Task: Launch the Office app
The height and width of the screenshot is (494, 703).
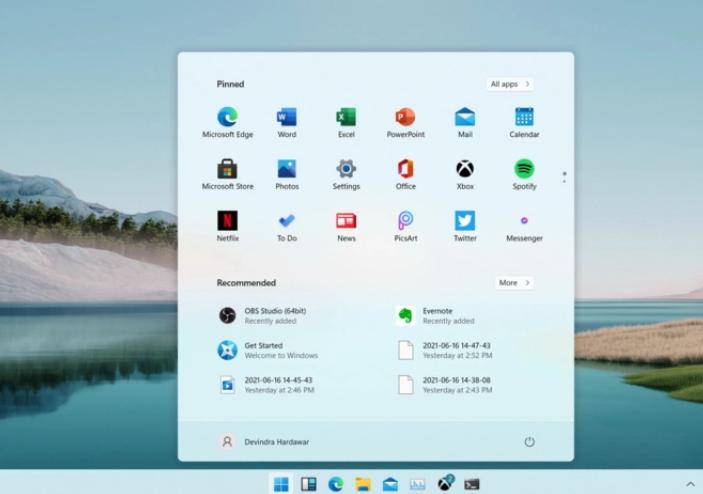Action: click(405, 174)
